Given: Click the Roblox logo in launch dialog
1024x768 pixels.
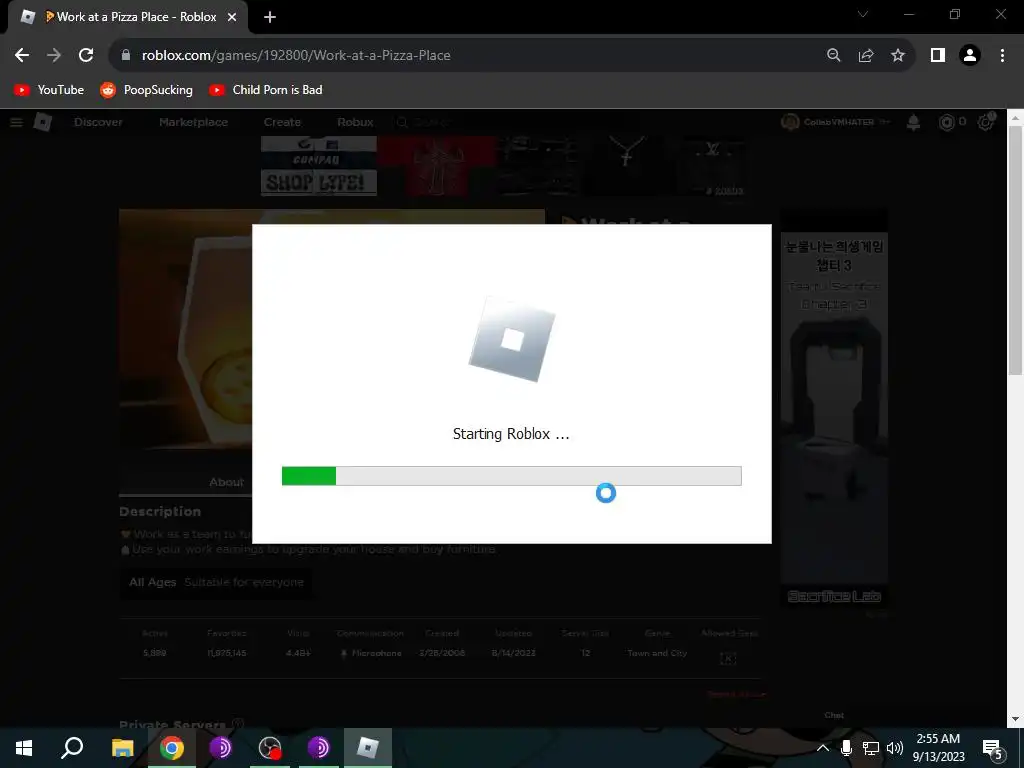Looking at the screenshot, I should click(x=512, y=339).
